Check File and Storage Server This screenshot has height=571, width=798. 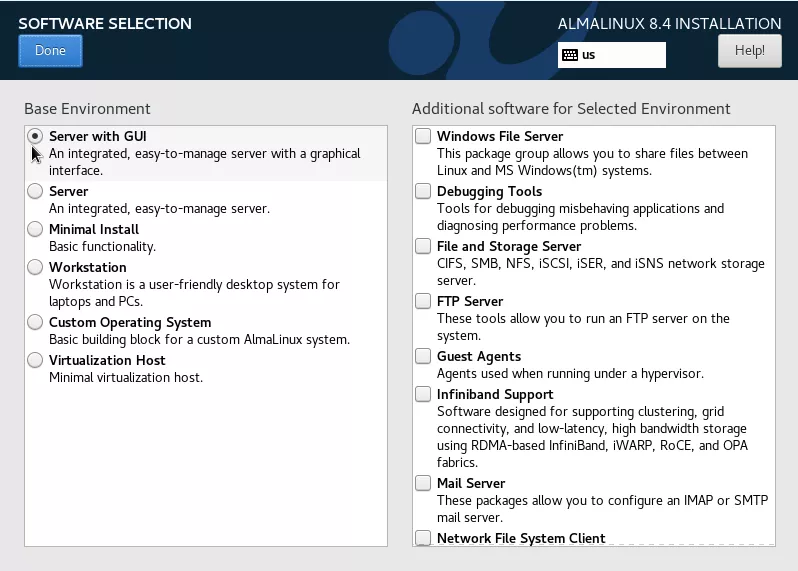click(423, 246)
